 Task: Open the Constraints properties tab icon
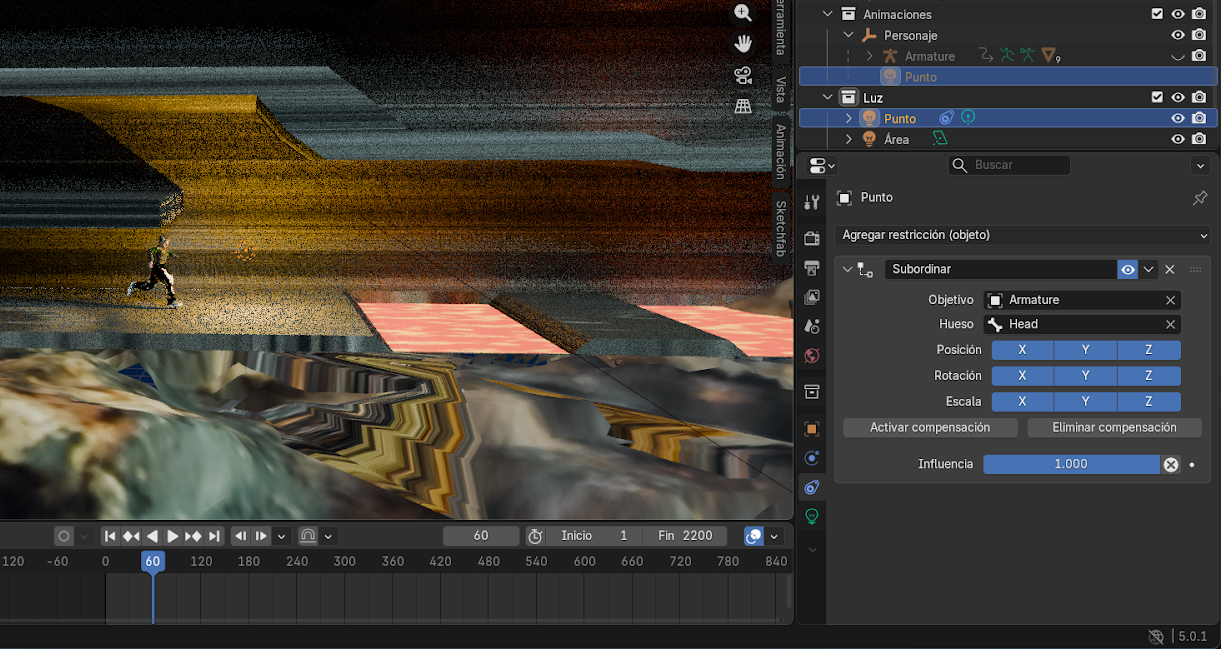pyautogui.click(x=812, y=487)
